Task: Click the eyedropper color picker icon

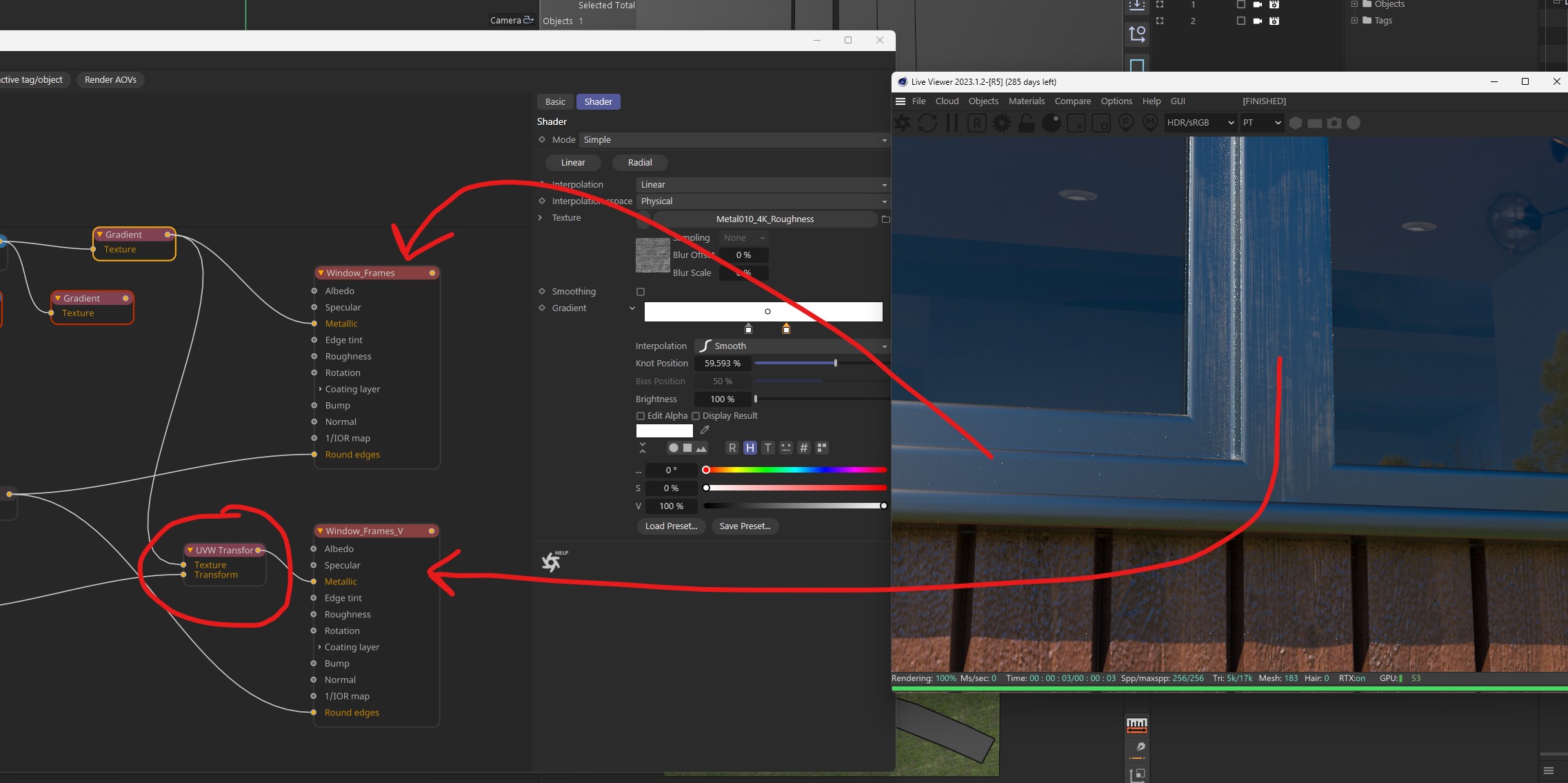Action: tap(705, 430)
